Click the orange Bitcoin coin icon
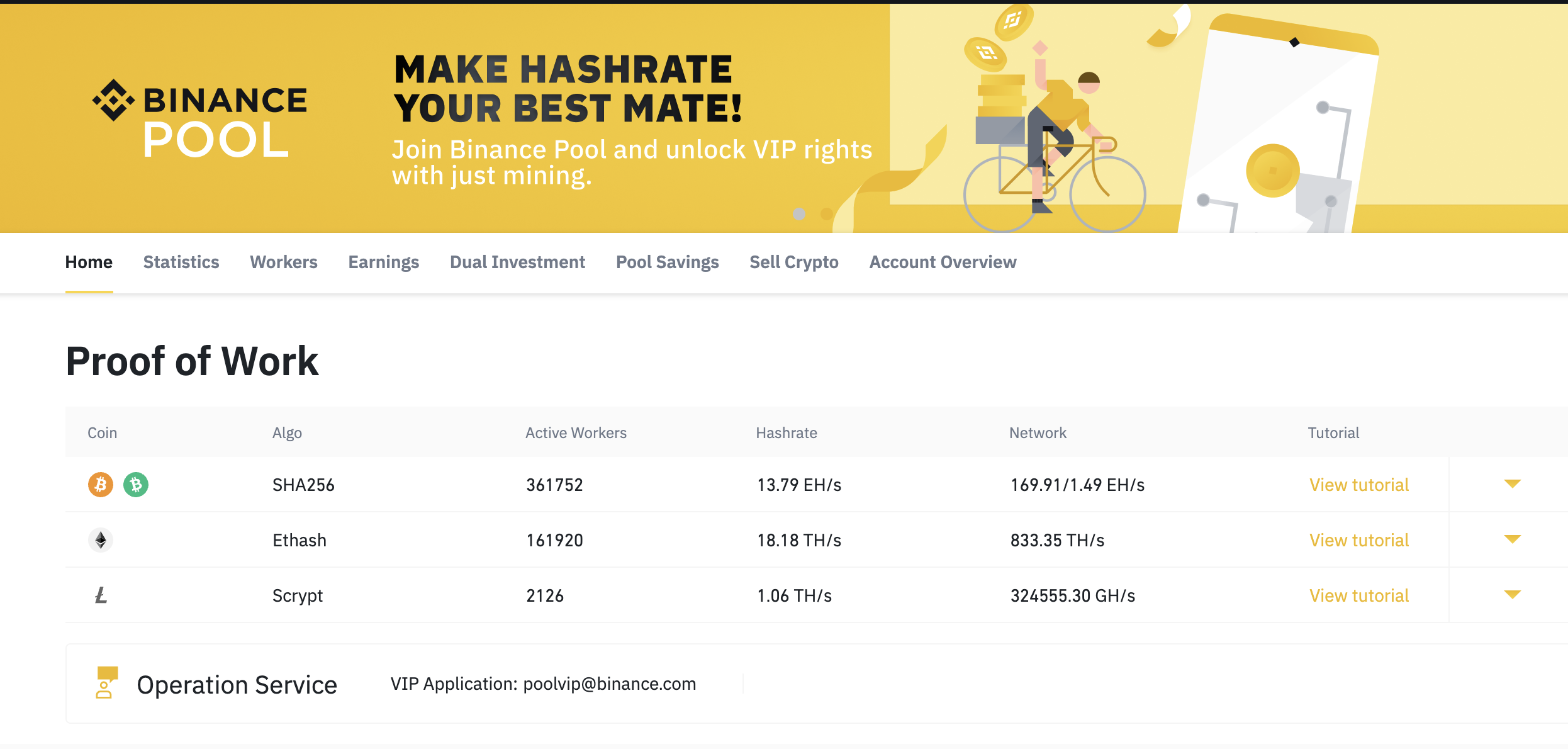1568x749 pixels. [x=101, y=485]
